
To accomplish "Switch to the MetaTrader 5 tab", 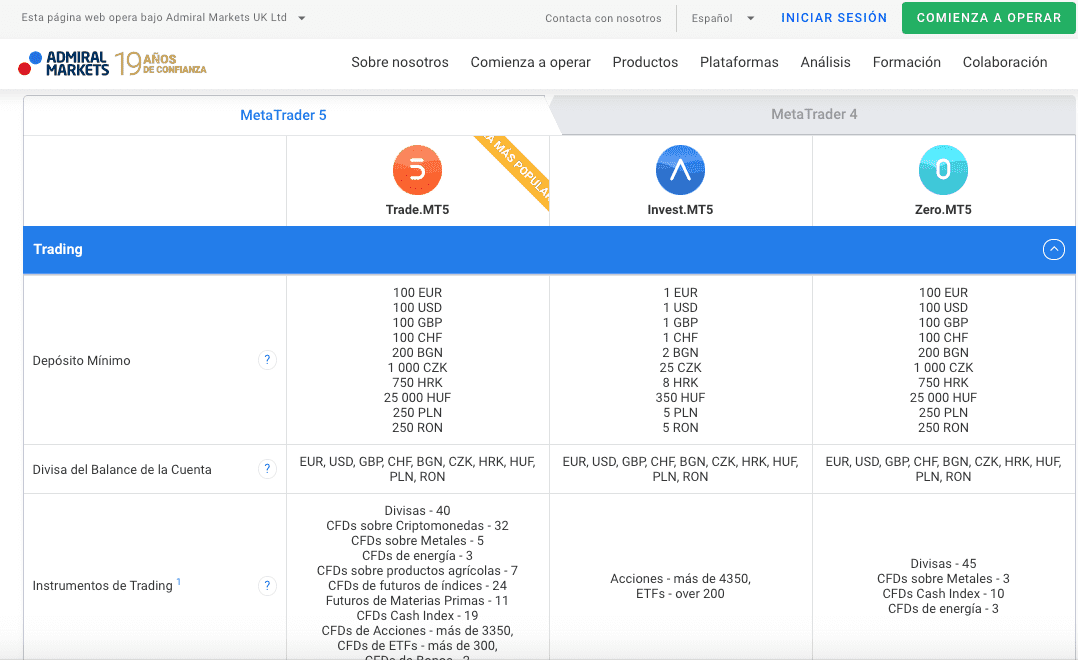I will tap(283, 116).
